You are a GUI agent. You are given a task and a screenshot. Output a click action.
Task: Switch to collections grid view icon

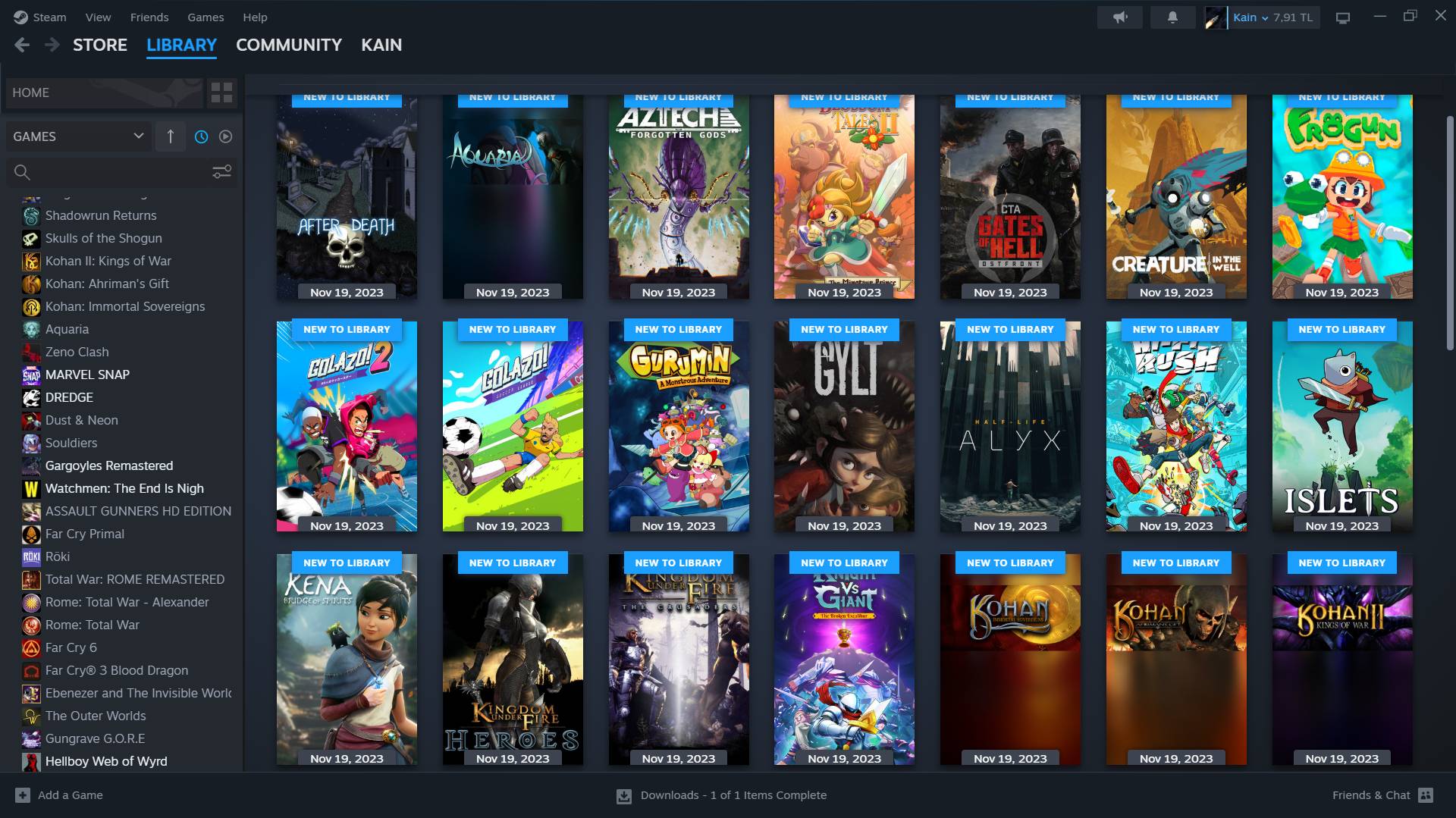click(221, 92)
